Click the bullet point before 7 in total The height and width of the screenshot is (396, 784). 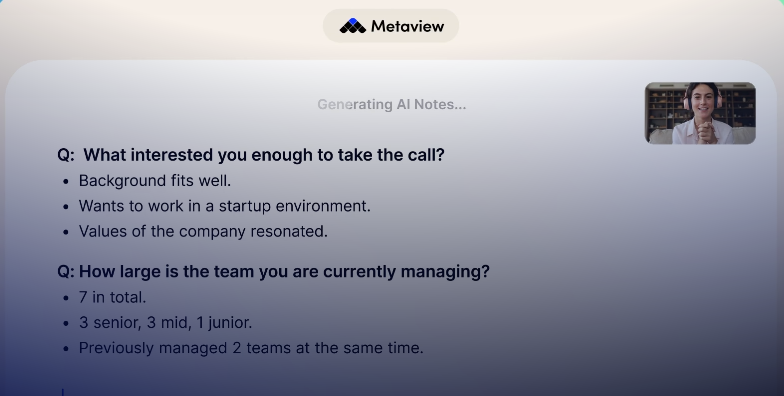click(x=66, y=298)
